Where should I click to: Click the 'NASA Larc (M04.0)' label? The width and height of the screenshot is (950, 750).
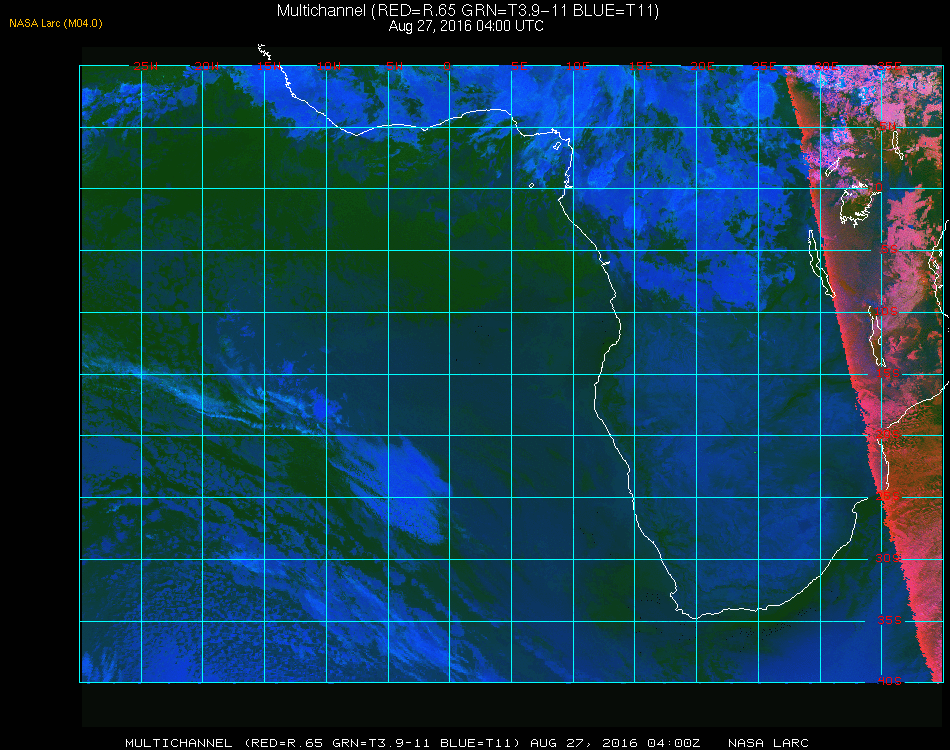[x=56, y=23]
